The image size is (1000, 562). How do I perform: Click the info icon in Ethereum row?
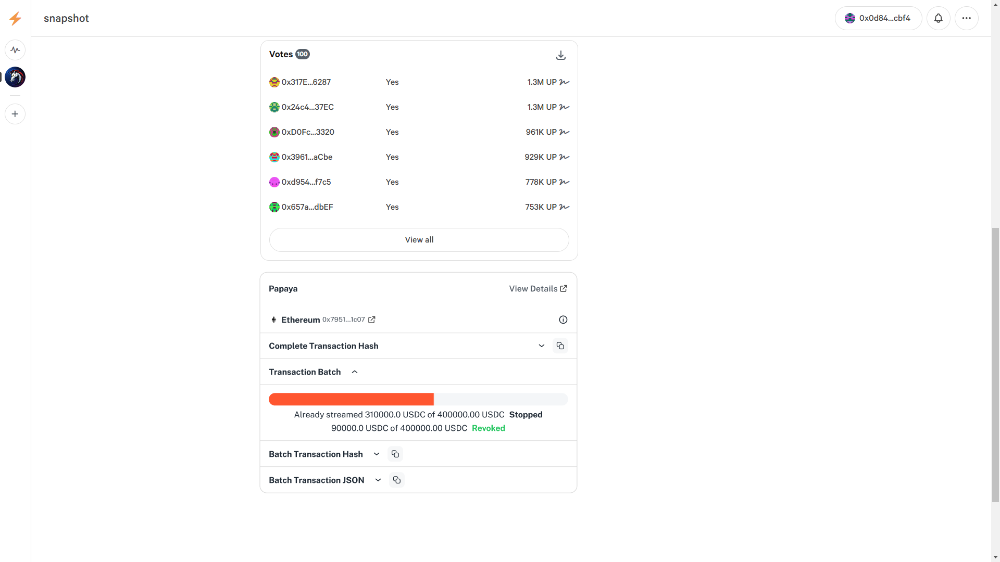click(x=563, y=320)
